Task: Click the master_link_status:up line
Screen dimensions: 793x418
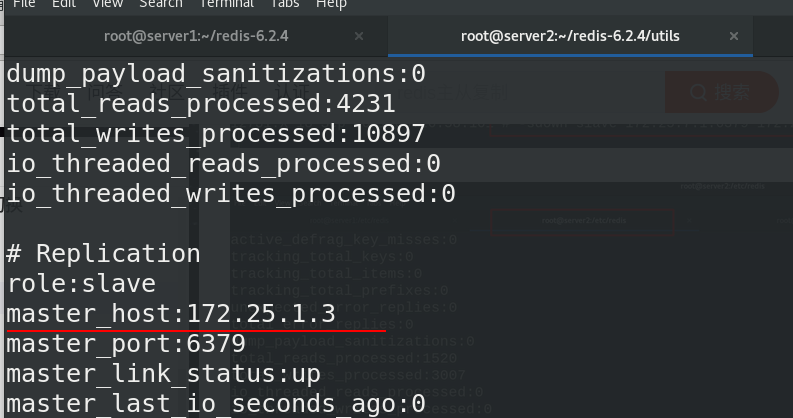Action: [x=163, y=374]
